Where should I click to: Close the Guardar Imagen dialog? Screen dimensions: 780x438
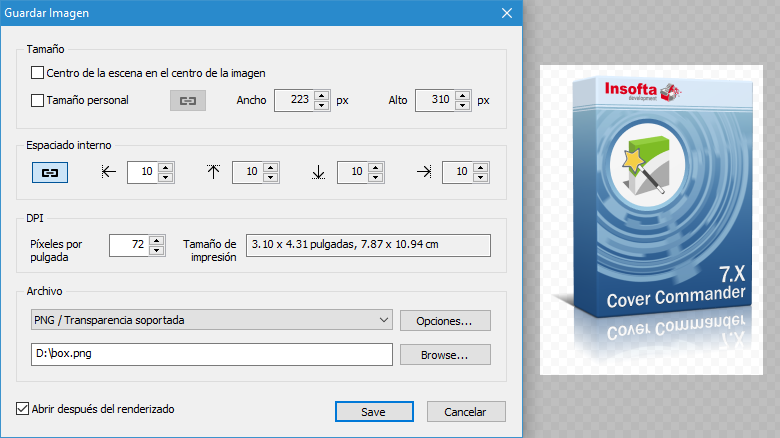click(507, 13)
